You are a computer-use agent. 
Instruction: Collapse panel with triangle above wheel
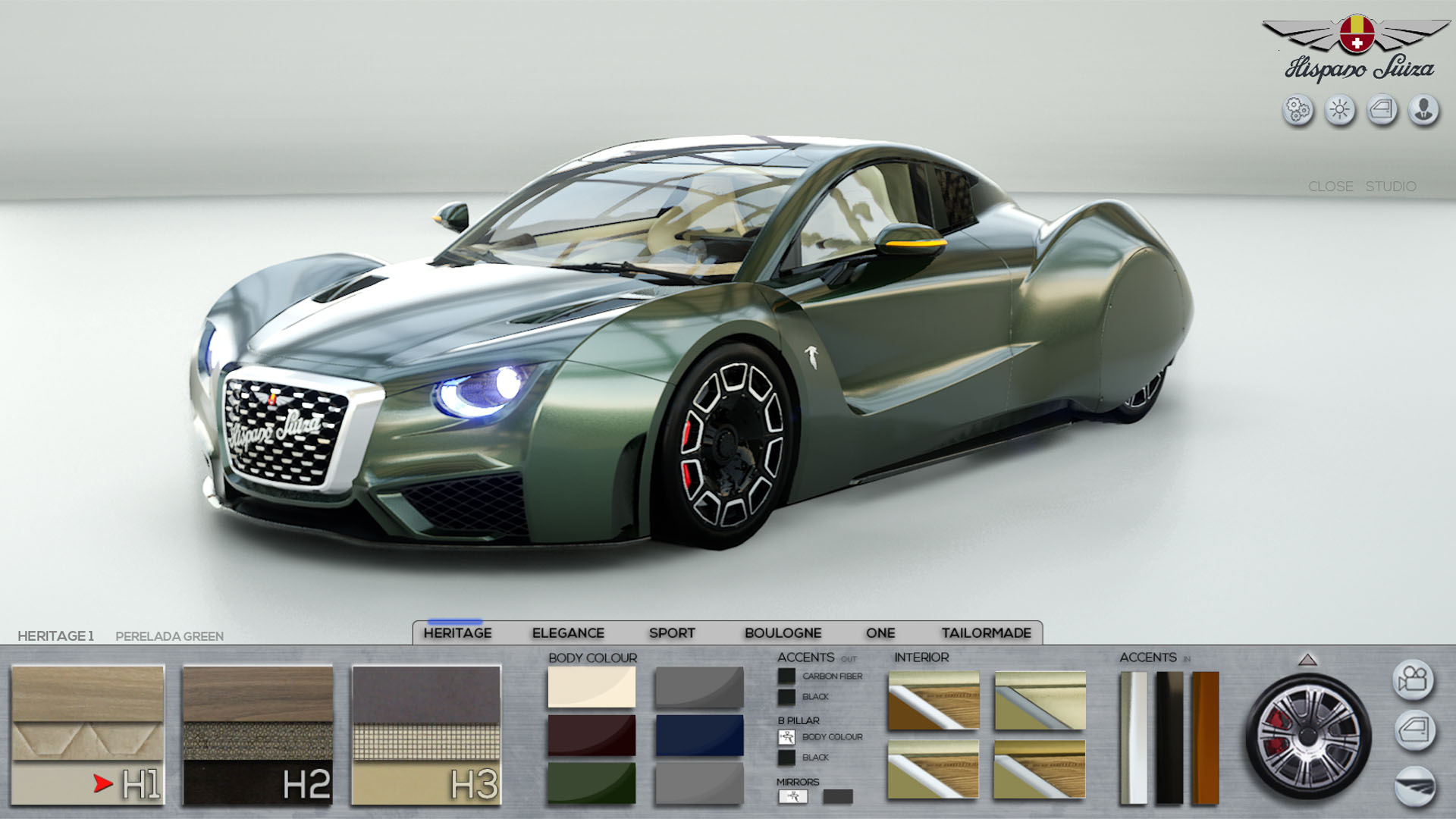click(x=1307, y=660)
